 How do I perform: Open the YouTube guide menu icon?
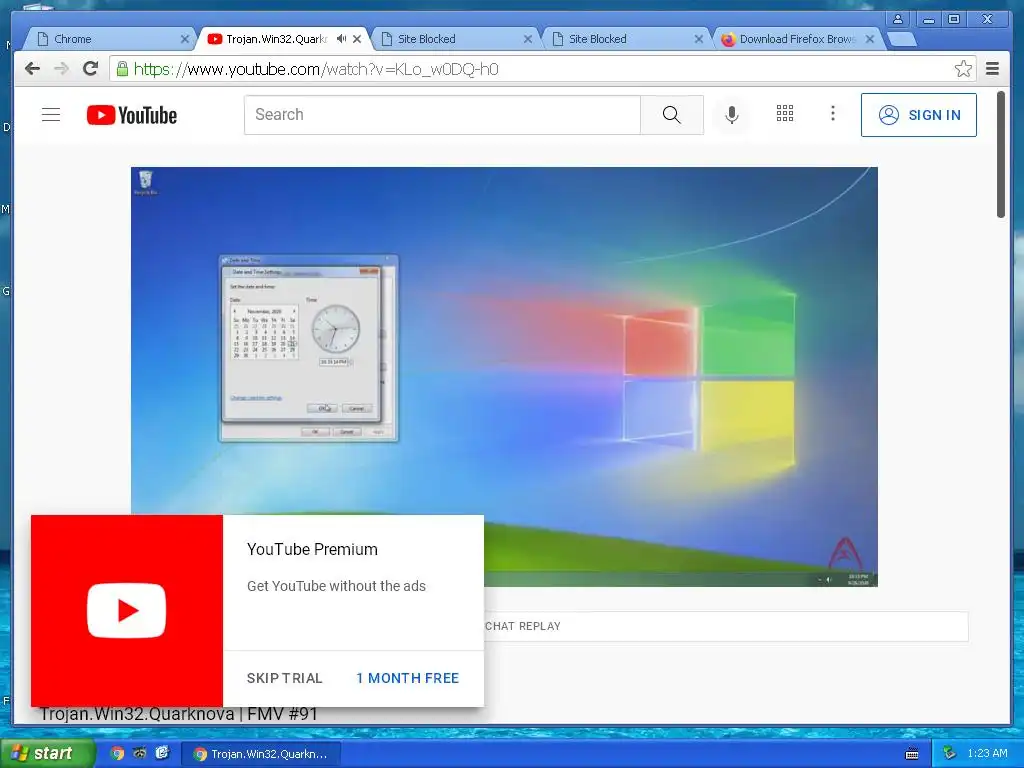click(x=51, y=115)
